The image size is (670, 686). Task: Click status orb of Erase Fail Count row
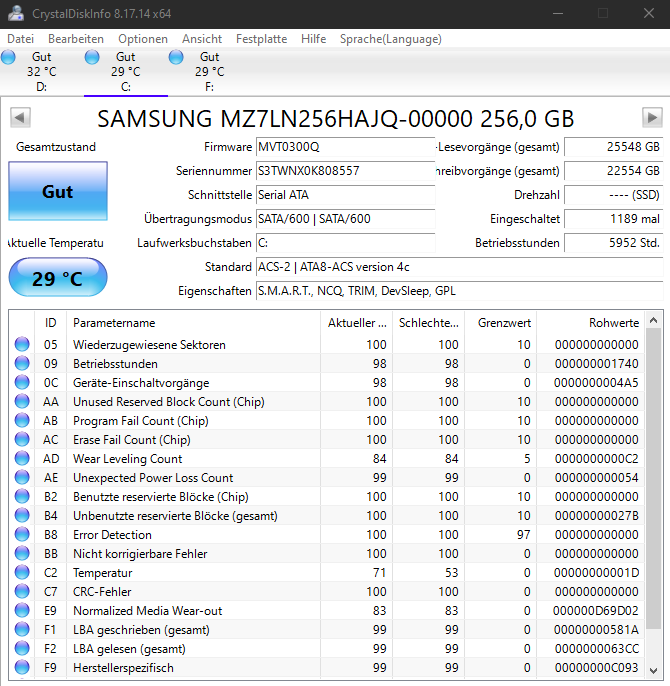click(x=22, y=439)
